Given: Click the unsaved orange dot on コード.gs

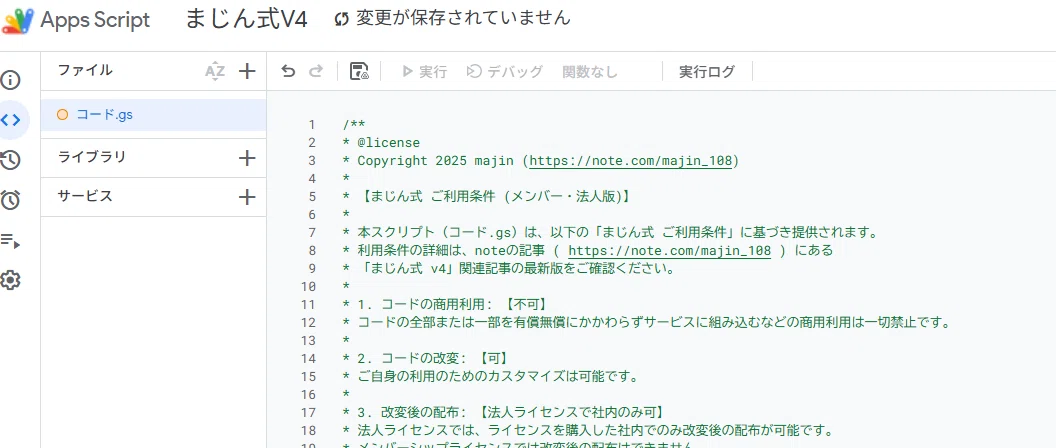Looking at the screenshot, I should point(63,115).
